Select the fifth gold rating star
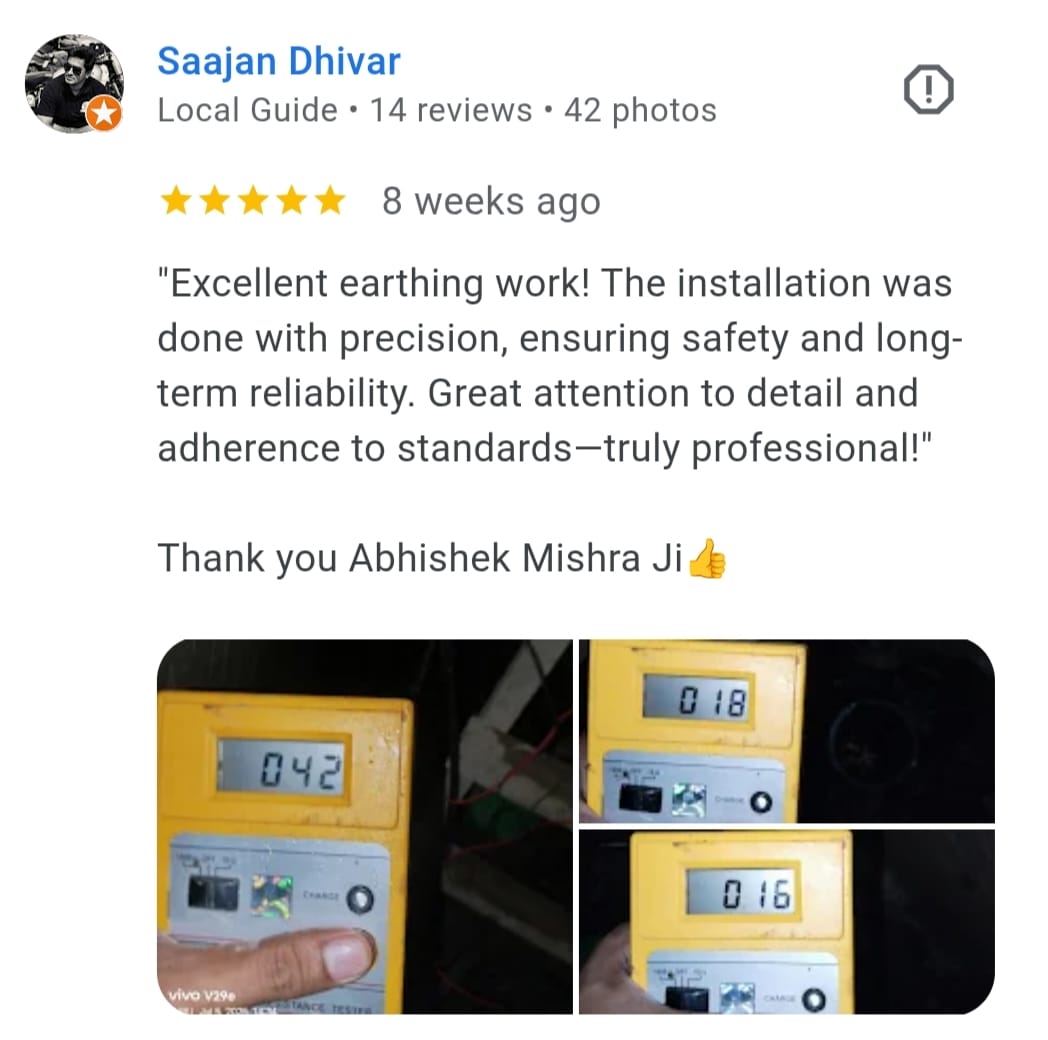This screenshot has height=1040, width=1048. coord(331,201)
